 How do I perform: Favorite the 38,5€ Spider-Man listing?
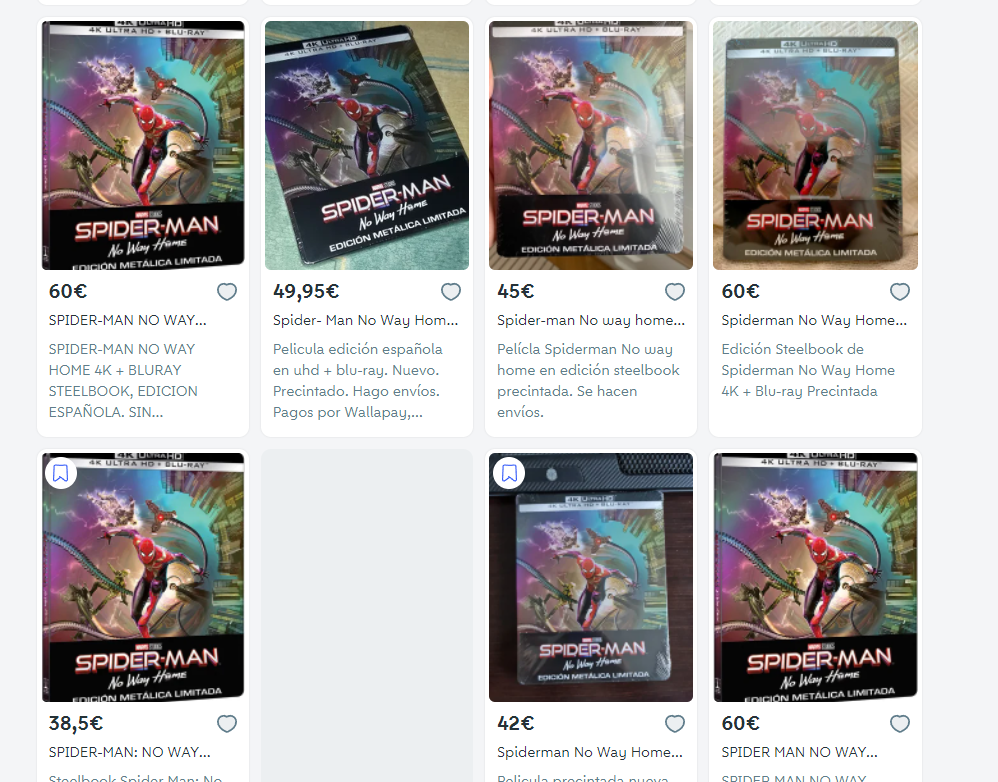tap(227, 723)
